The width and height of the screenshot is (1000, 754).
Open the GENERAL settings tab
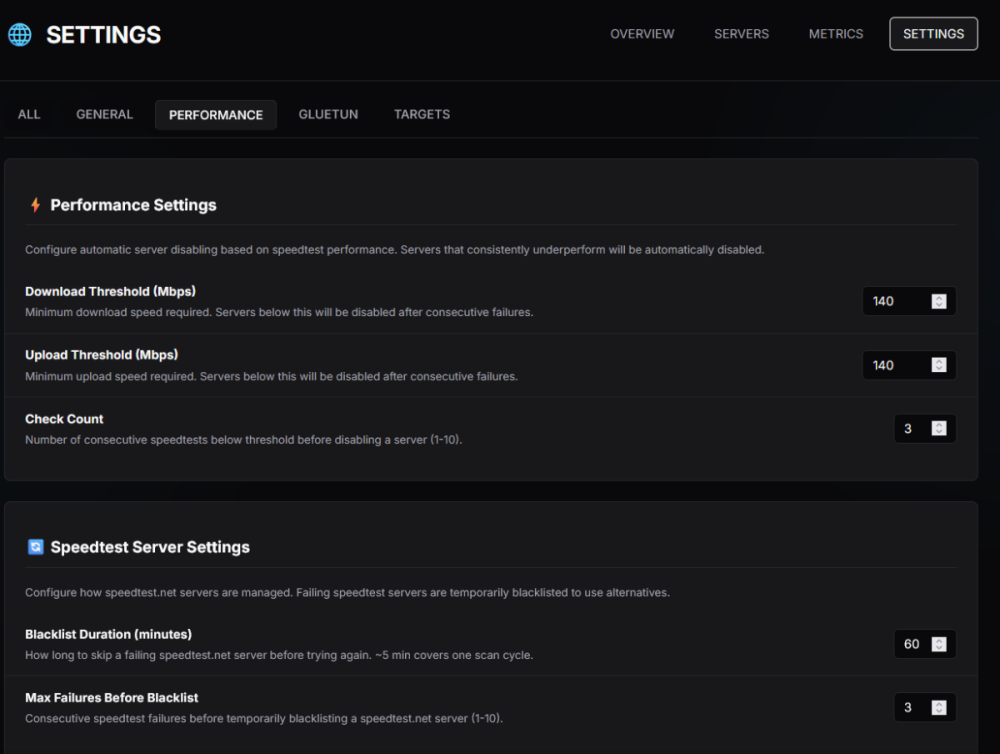click(x=104, y=114)
